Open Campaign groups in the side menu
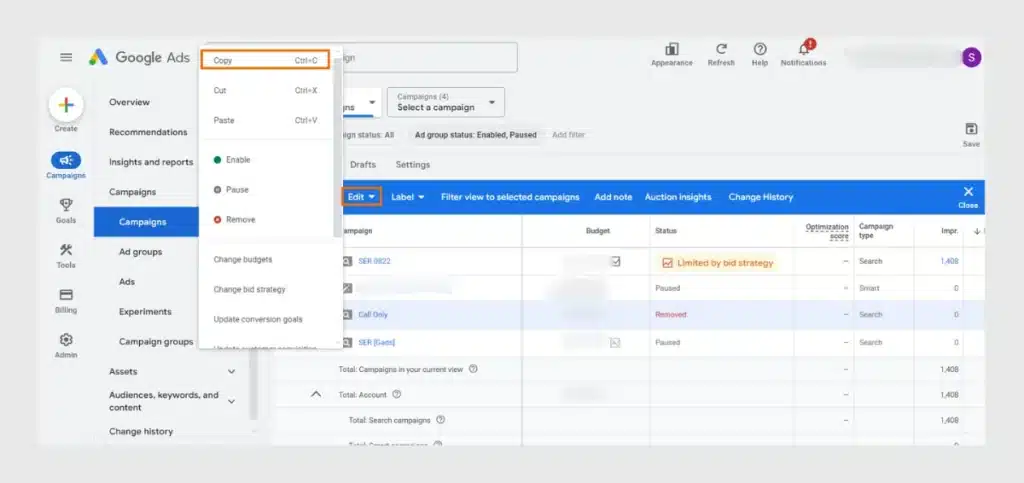This screenshot has width=1024, height=483. tap(156, 341)
